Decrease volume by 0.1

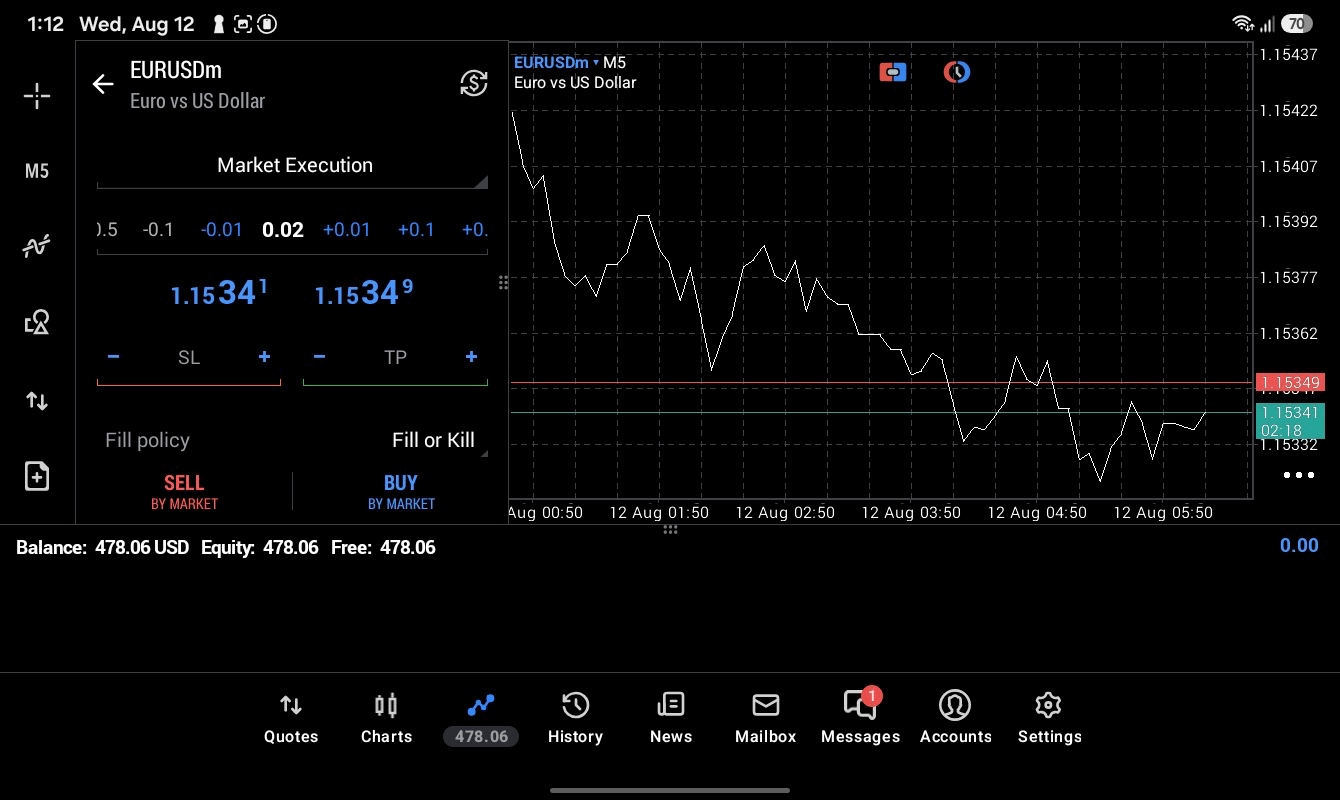point(158,230)
